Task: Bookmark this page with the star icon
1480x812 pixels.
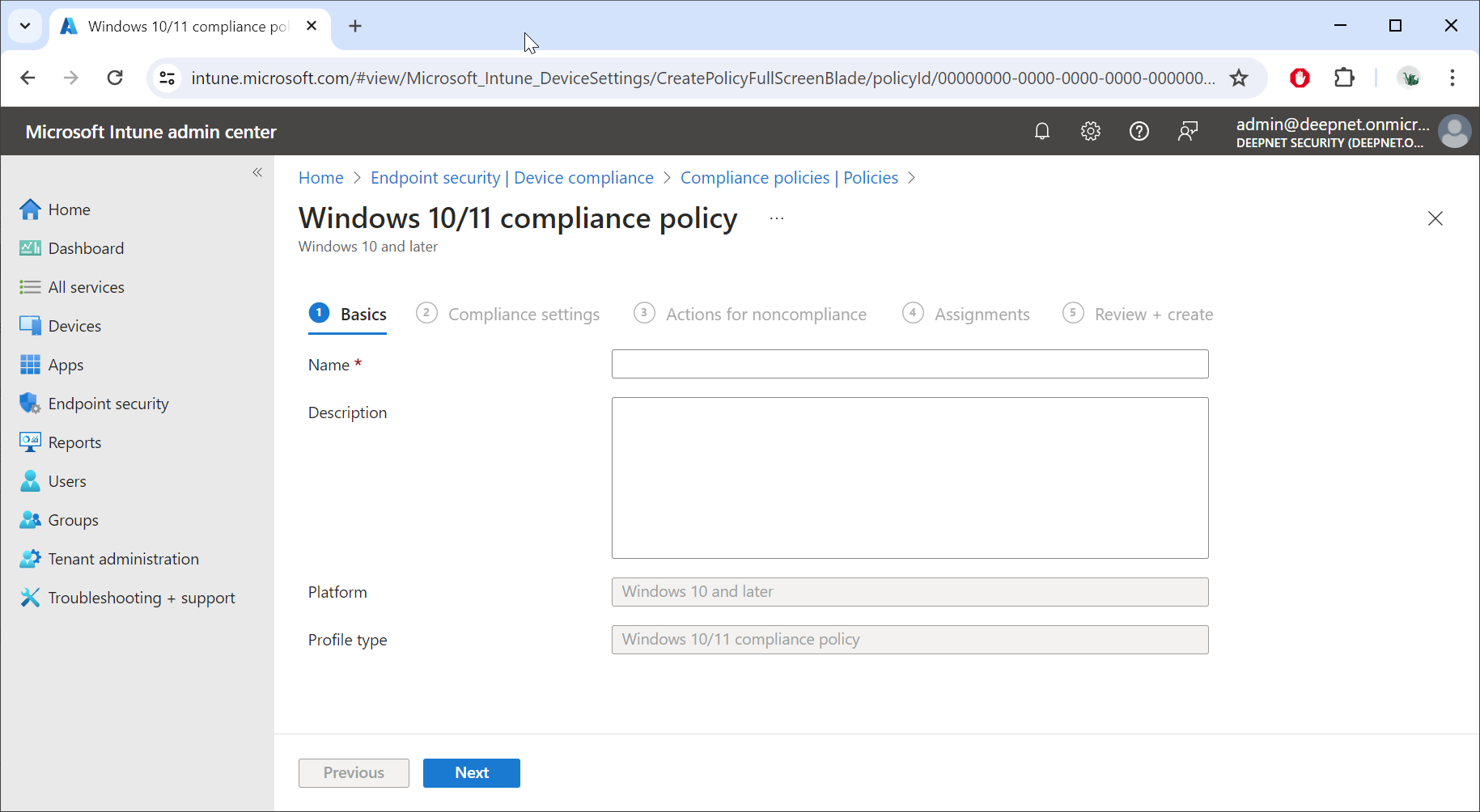Action: [1239, 78]
